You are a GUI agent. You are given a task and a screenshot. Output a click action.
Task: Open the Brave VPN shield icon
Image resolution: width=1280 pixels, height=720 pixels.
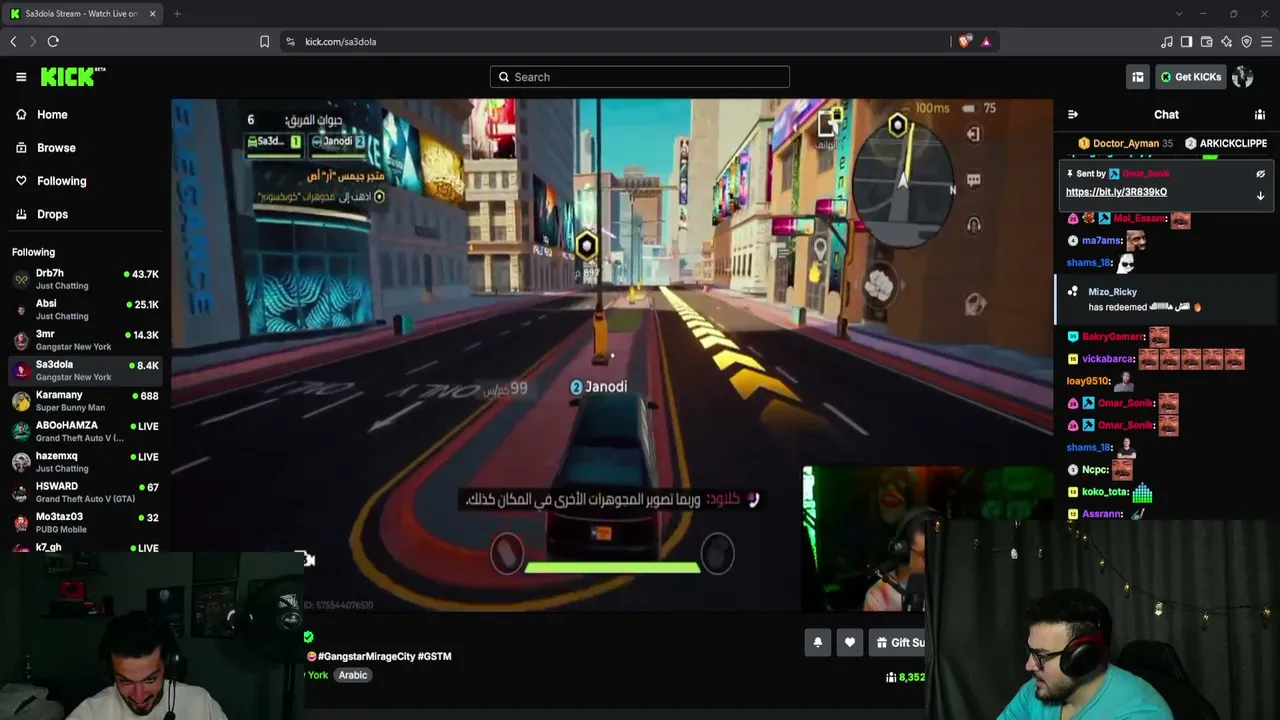1247,41
